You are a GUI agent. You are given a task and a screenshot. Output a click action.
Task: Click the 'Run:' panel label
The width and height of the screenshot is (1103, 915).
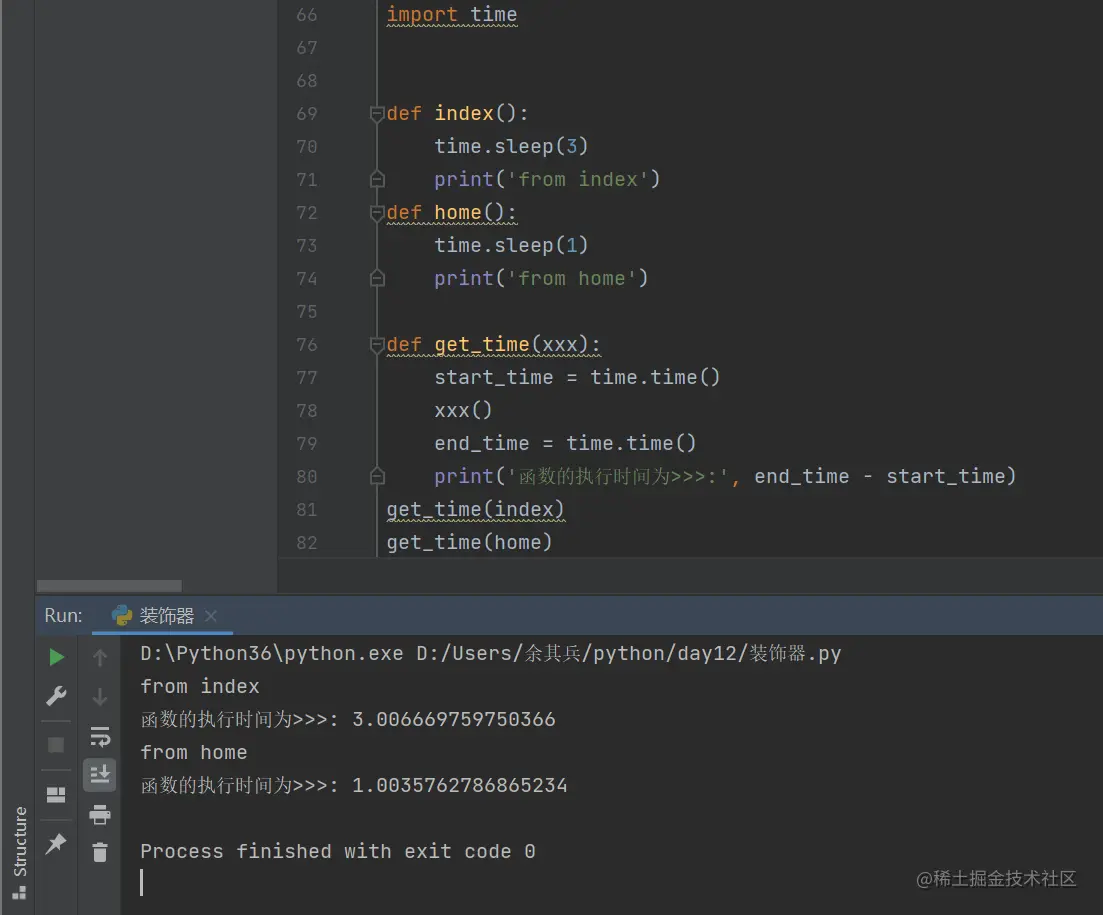tap(63, 615)
